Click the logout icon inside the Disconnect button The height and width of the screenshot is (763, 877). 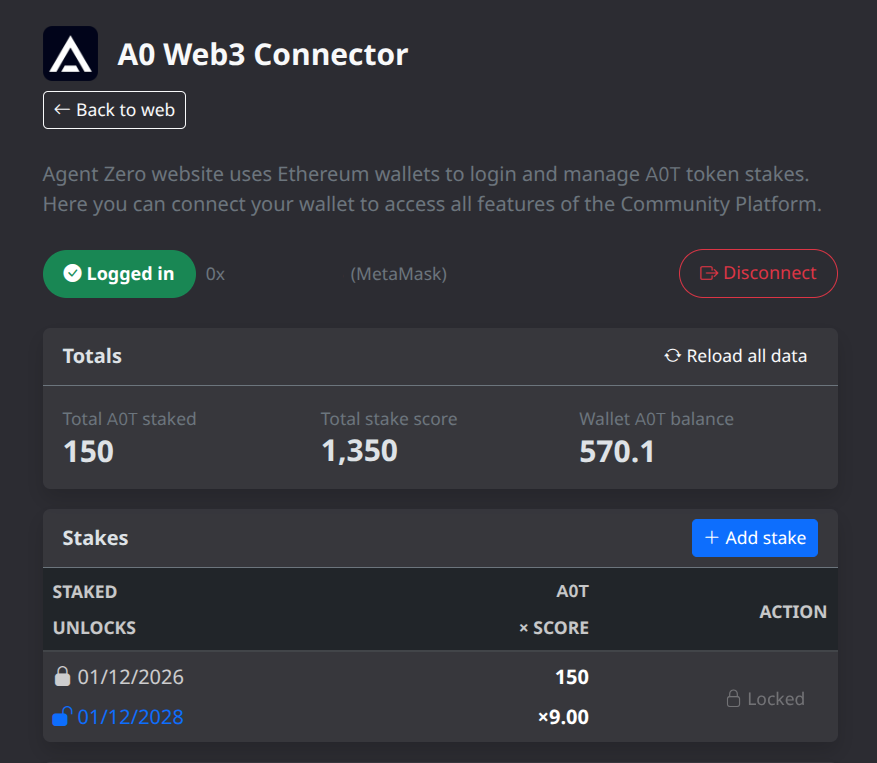[711, 273]
